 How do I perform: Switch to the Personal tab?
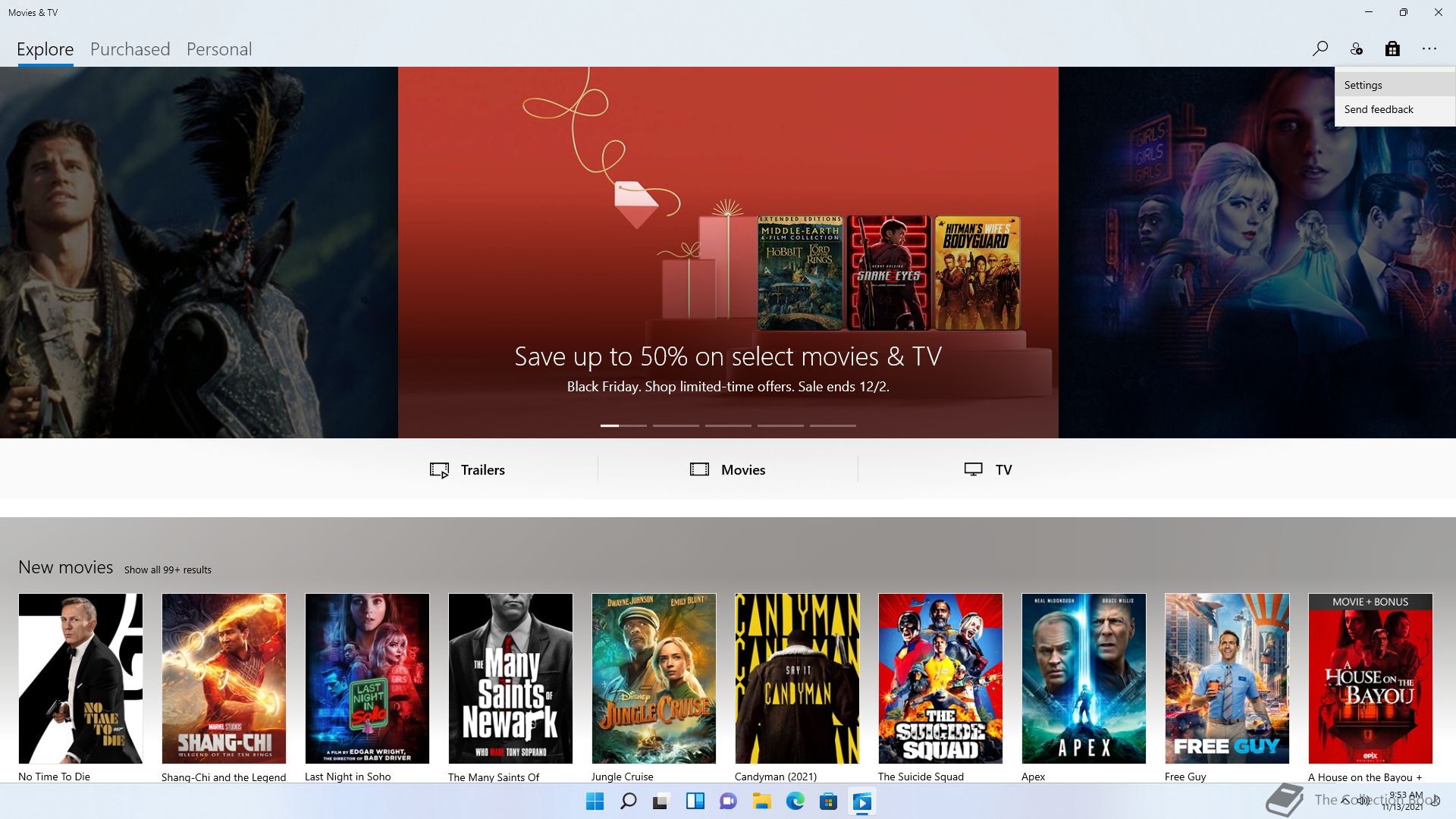(x=219, y=49)
